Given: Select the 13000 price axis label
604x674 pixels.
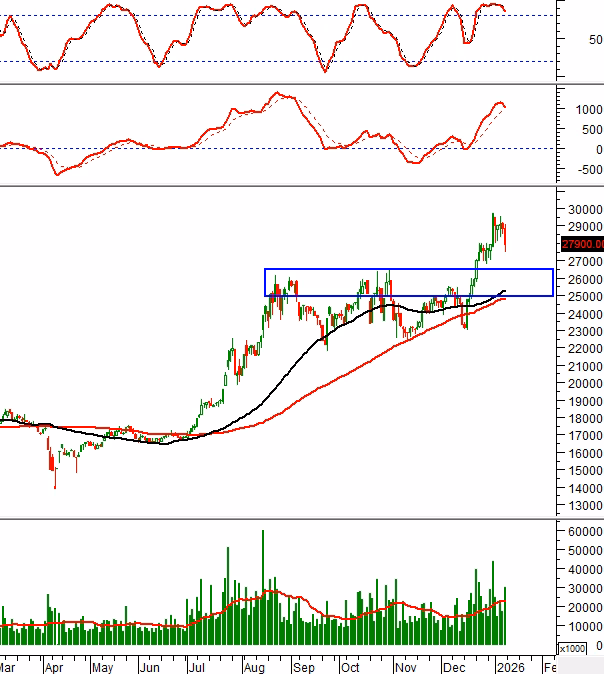Looking at the screenshot, I should coord(581,506).
